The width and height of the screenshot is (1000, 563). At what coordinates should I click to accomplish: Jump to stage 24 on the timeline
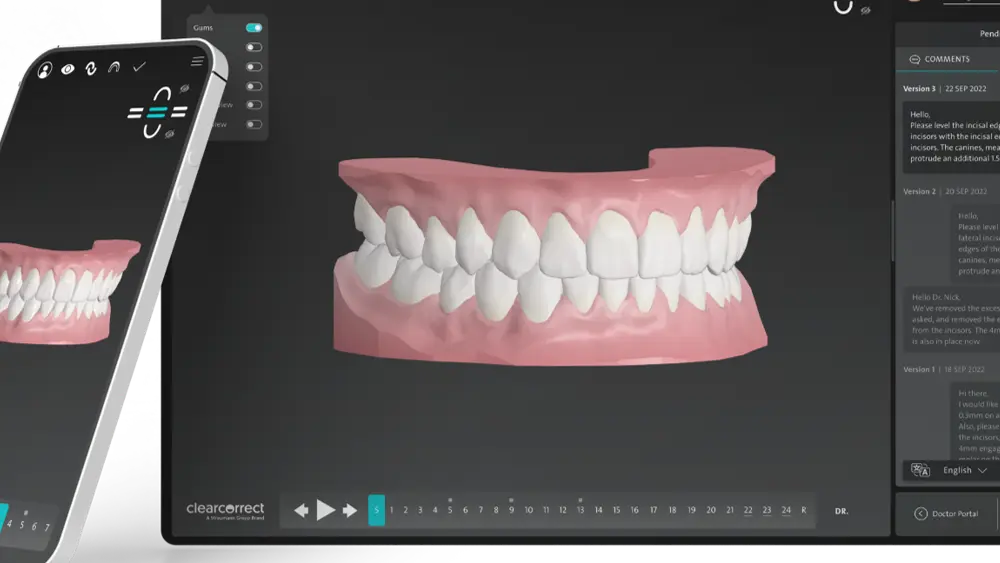(786, 510)
